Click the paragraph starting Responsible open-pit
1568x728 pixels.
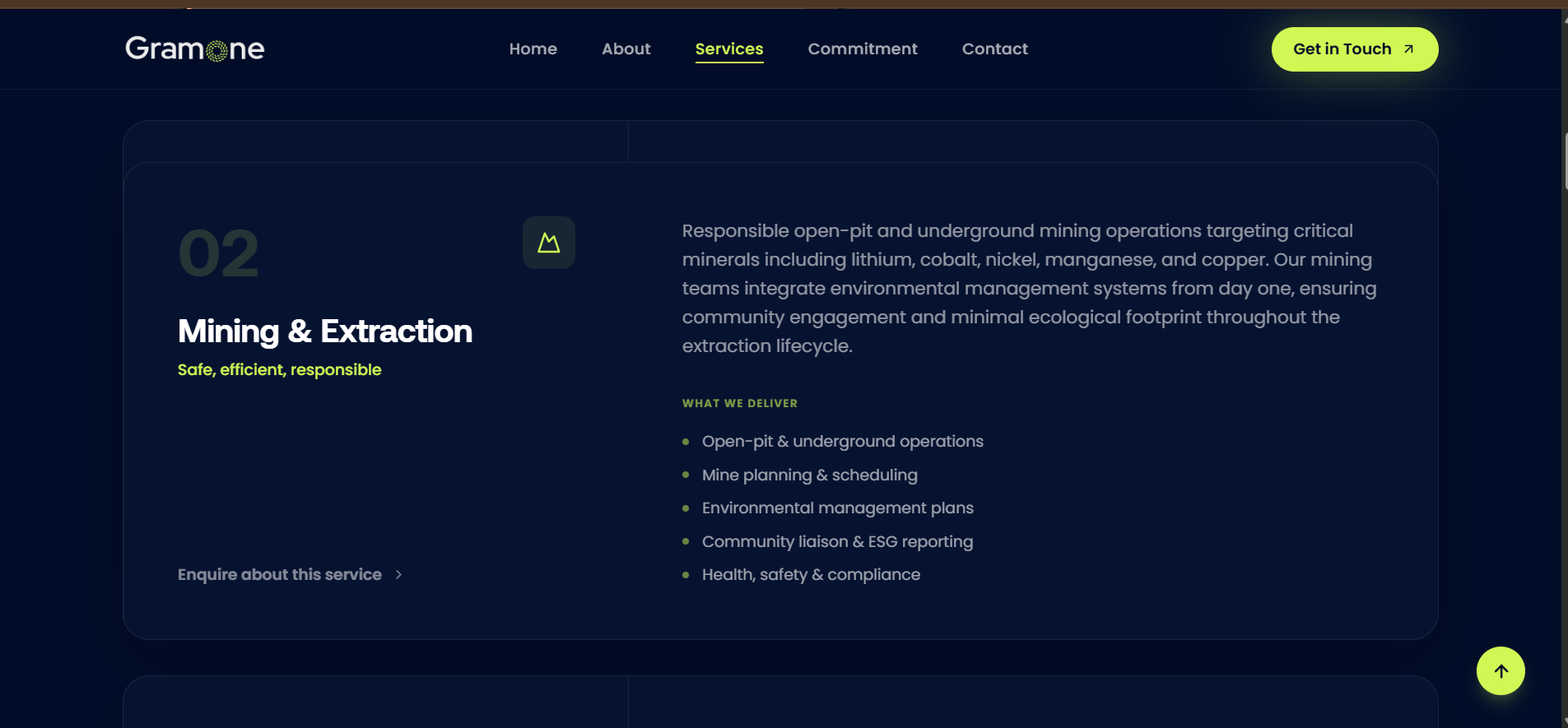[1030, 288]
